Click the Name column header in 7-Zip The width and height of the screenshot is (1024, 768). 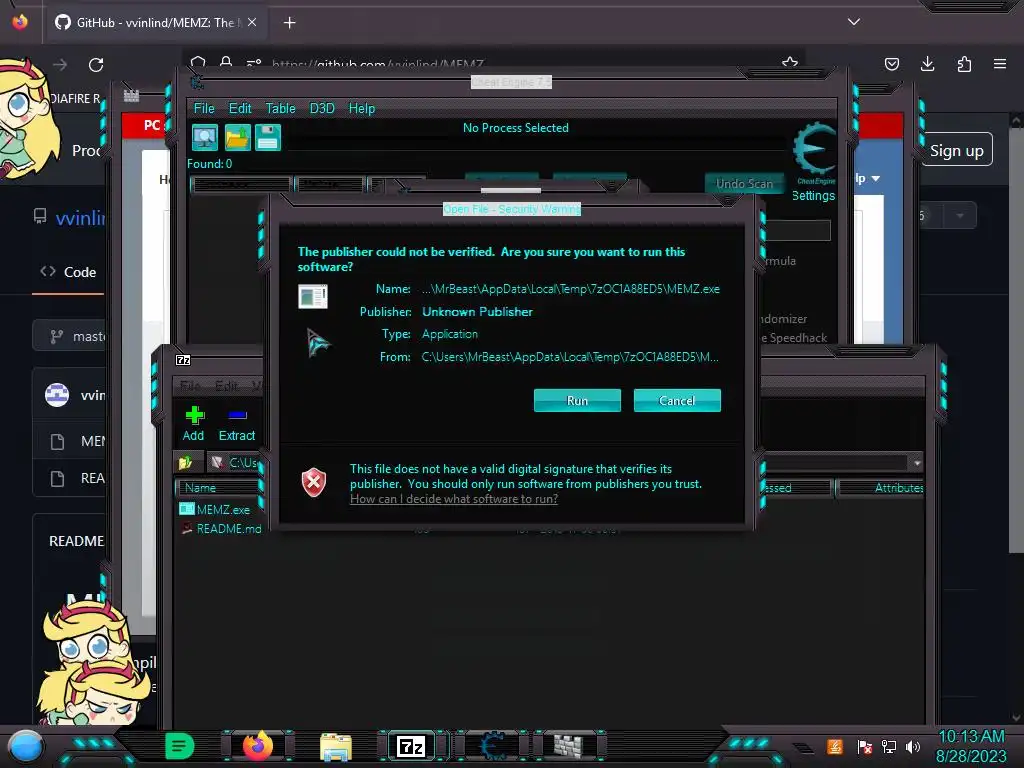[218, 488]
